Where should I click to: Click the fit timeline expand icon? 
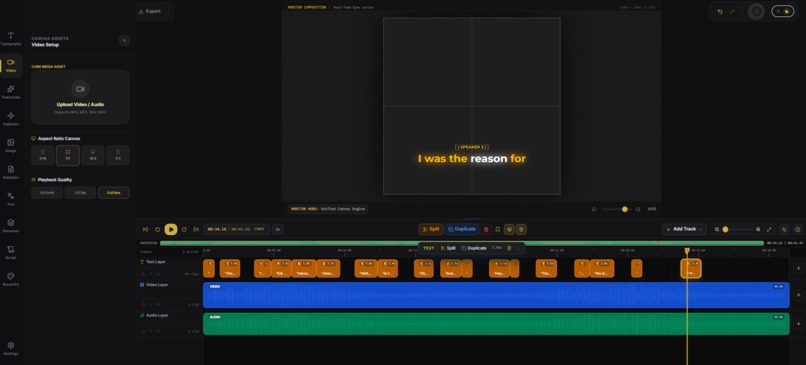click(769, 229)
